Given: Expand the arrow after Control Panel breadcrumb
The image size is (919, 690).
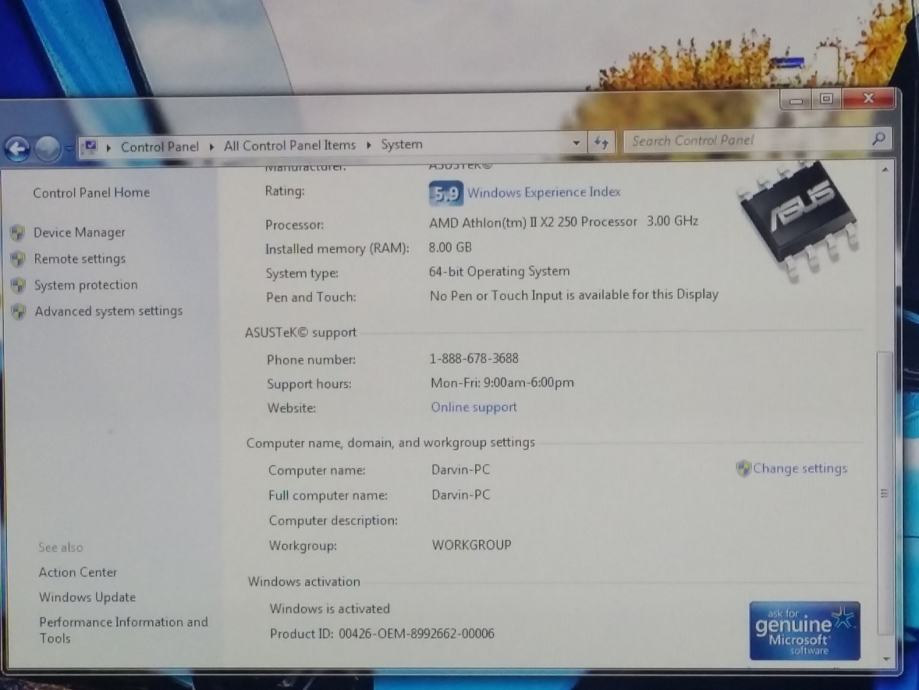Looking at the screenshot, I should 212,147.
